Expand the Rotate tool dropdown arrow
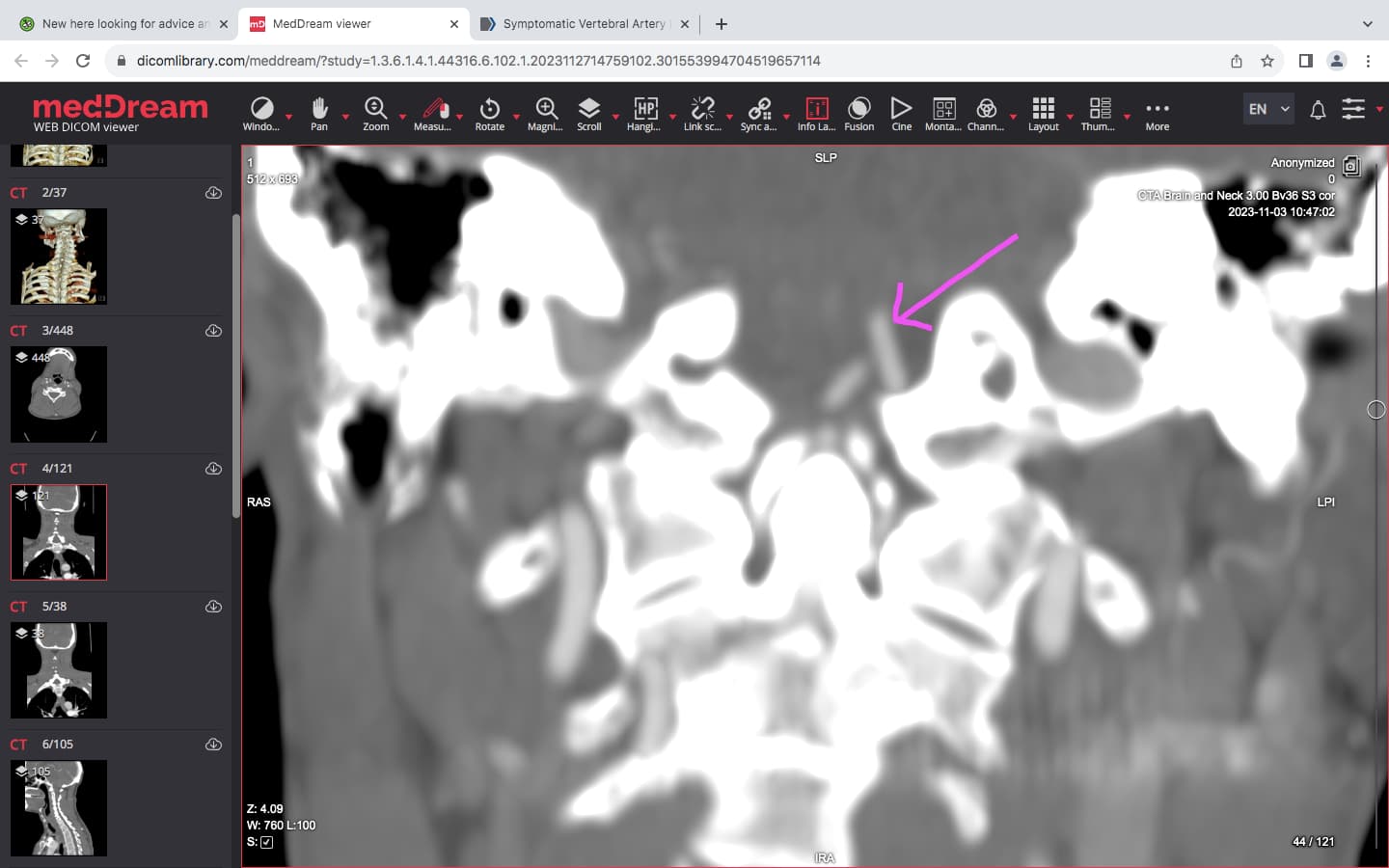 [x=516, y=117]
